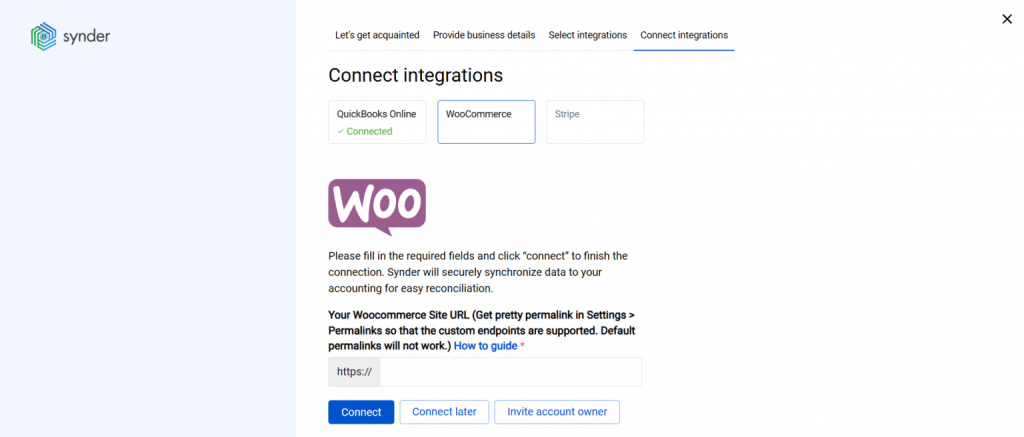Select the Connect integrations tab
The image size is (1024, 437).
[x=684, y=35]
